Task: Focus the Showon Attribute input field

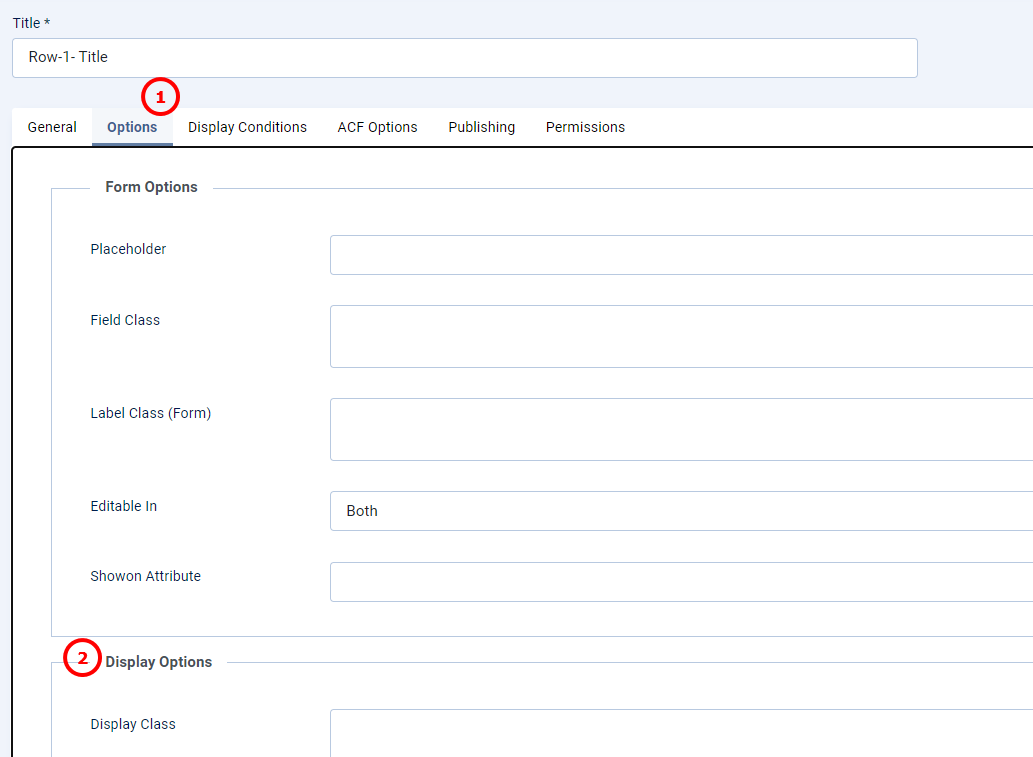Action: (681, 582)
